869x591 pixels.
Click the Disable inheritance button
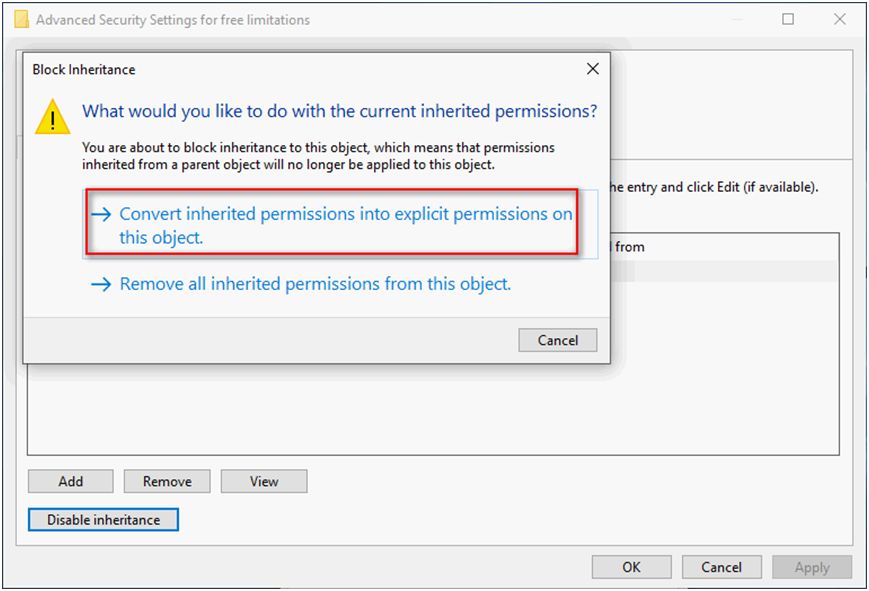[x=103, y=520]
